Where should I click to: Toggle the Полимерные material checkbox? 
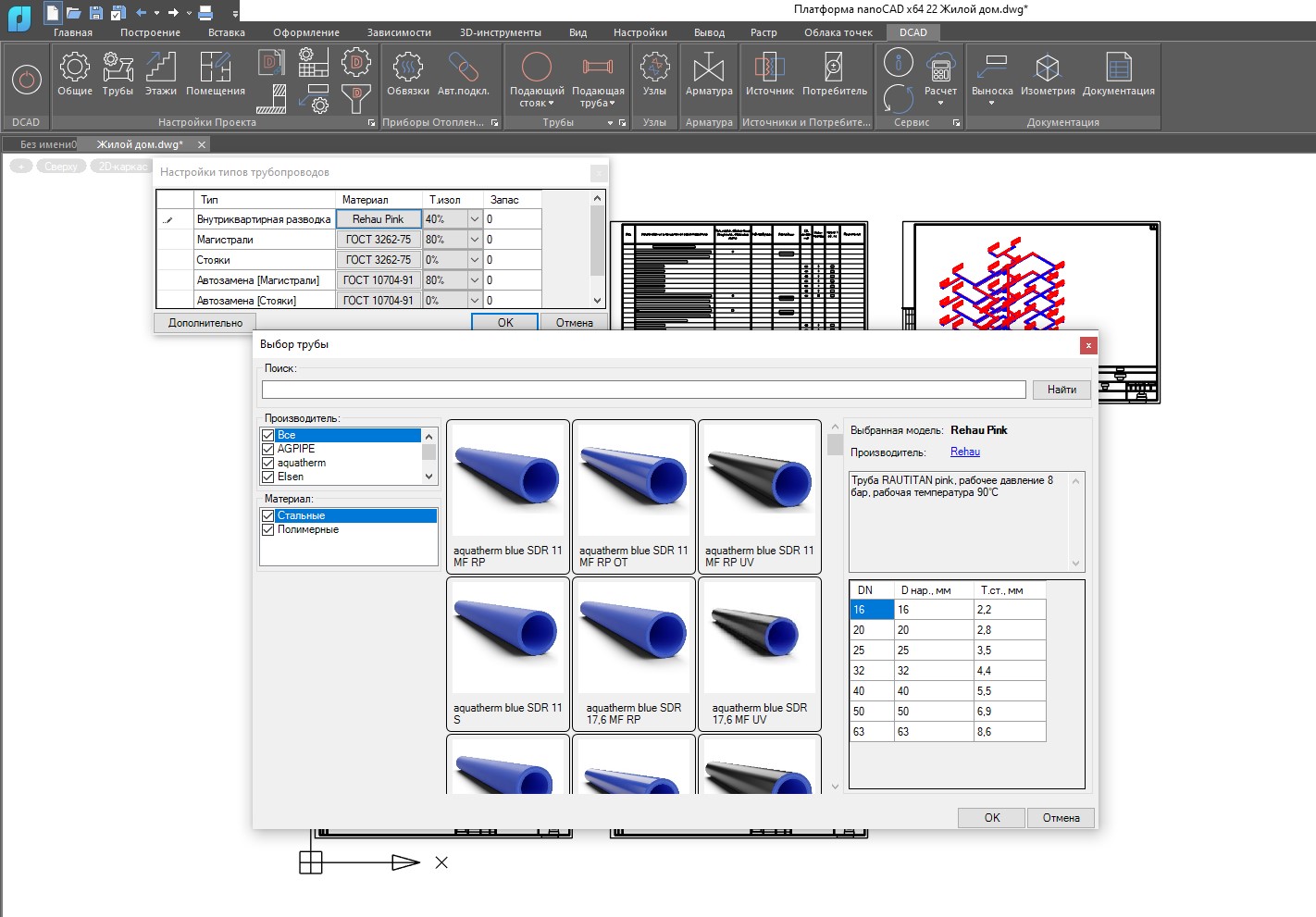pos(268,529)
